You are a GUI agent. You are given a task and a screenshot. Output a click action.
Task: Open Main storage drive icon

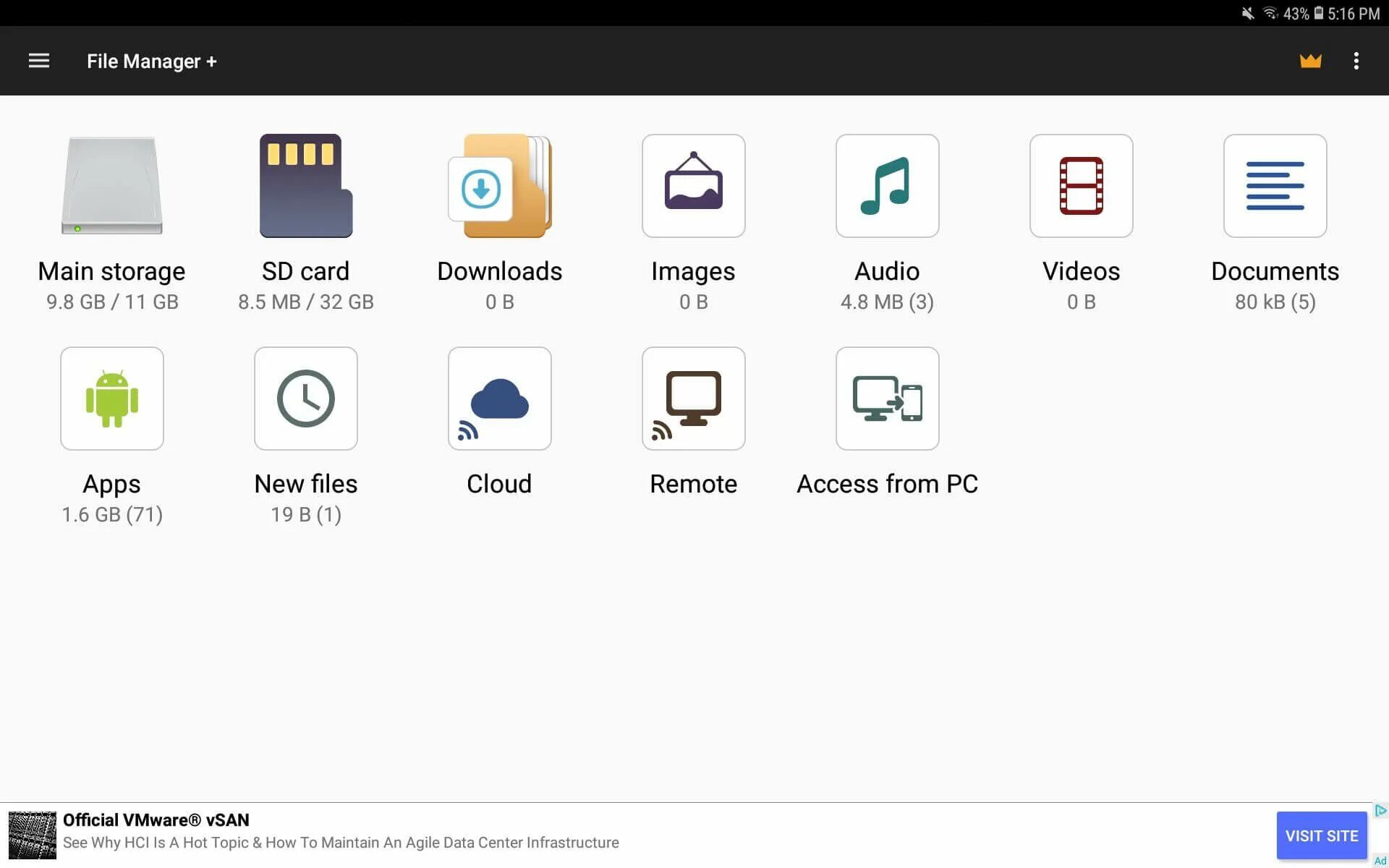point(112,186)
